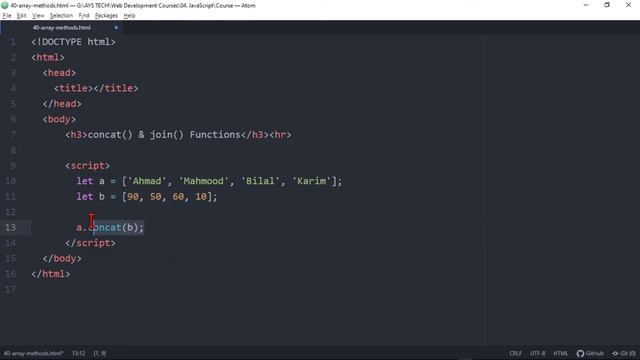Click the Atom app icon in title bar
Image resolution: width=640 pixels, height=360 pixels.
(x=4, y=5)
